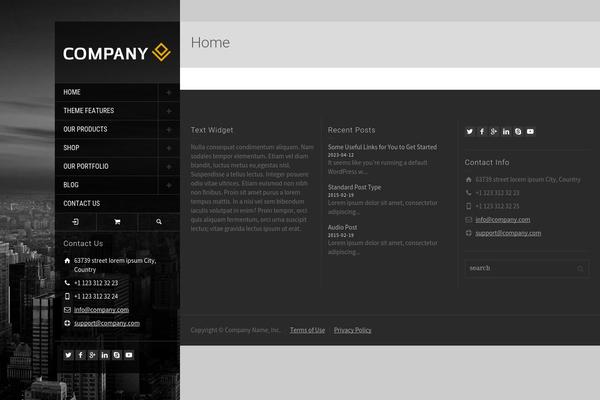Image resolution: width=600 pixels, height=400 pixels.
Task: Open LinkedIn icon in sidebar social row
Action: [104, 355]
